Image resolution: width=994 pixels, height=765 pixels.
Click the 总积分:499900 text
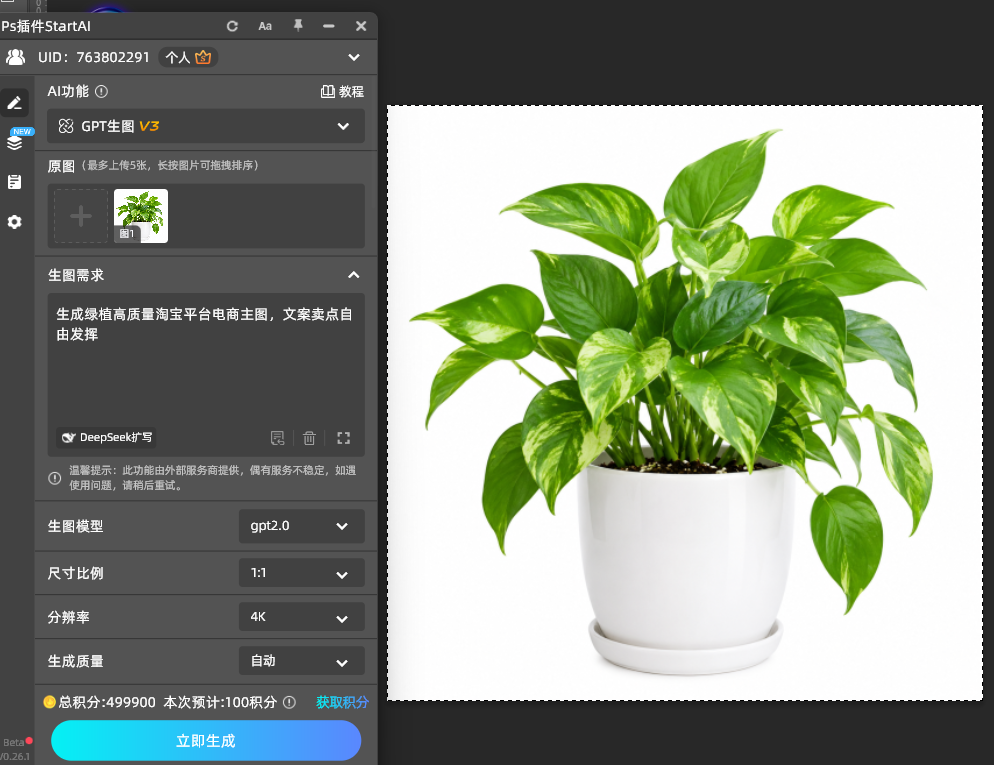[107, 702]
